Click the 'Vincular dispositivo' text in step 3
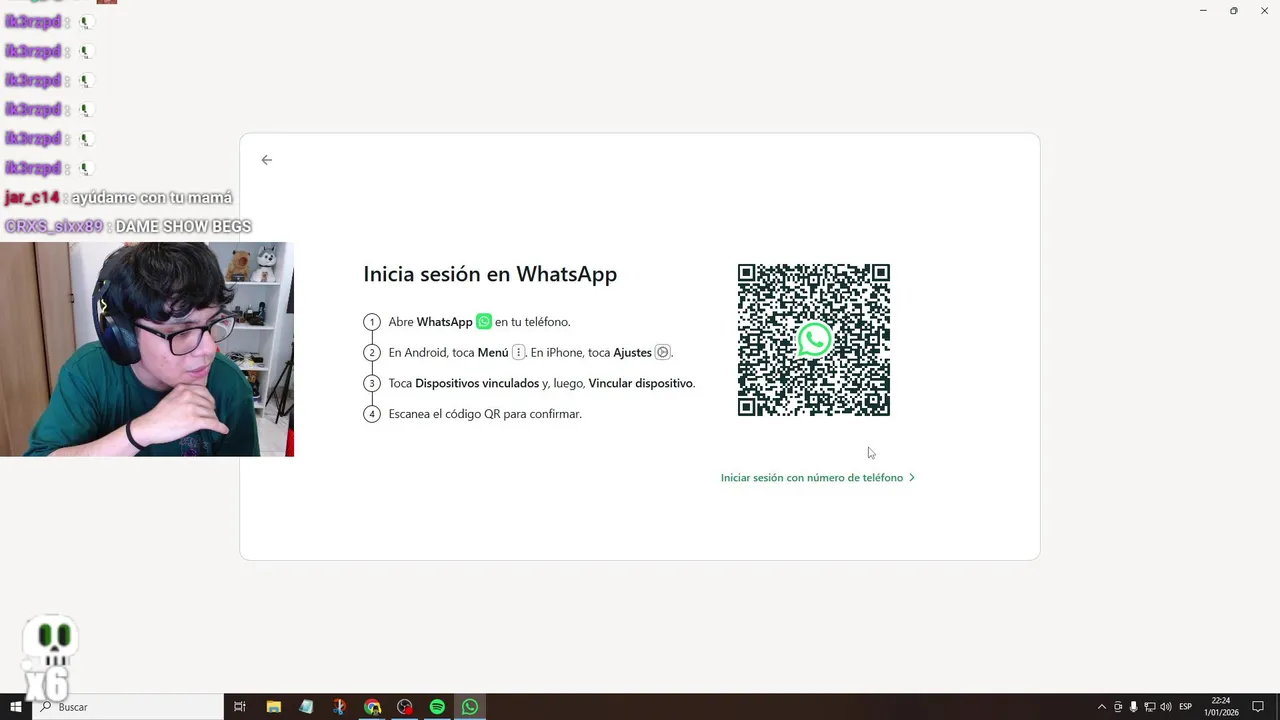The height and width of the screenshot is (720, 1280). pyautogui.click(x=641, y=383)
